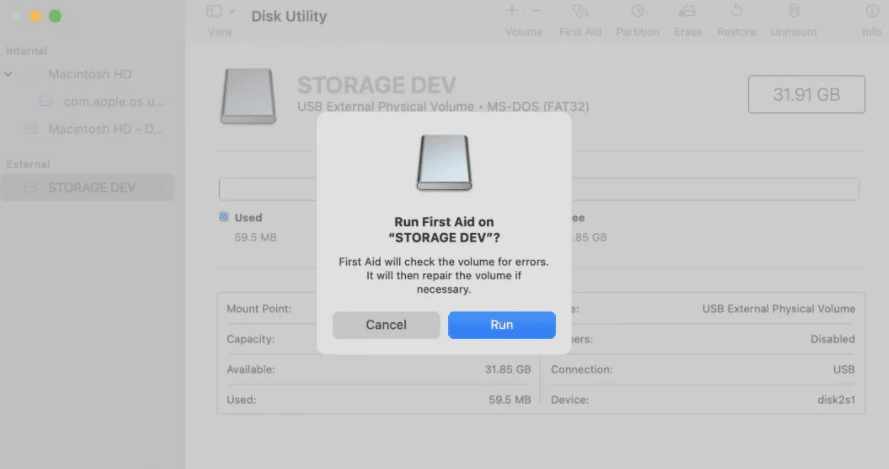Click the External sidebar section header
This screenshot has height=469, width=889.
(28, 164)
